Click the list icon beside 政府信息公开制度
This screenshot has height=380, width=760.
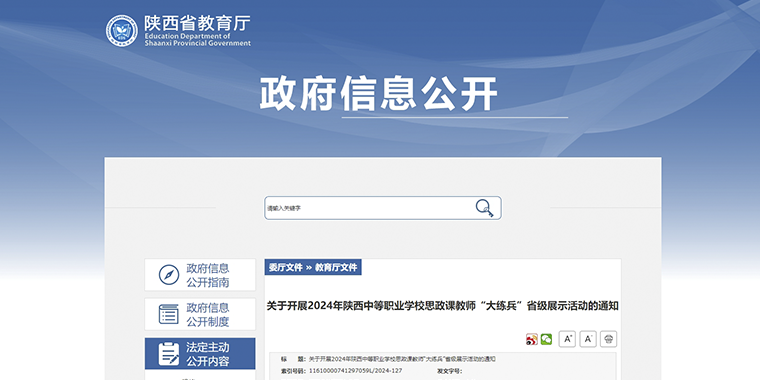[x=169, y=315]
